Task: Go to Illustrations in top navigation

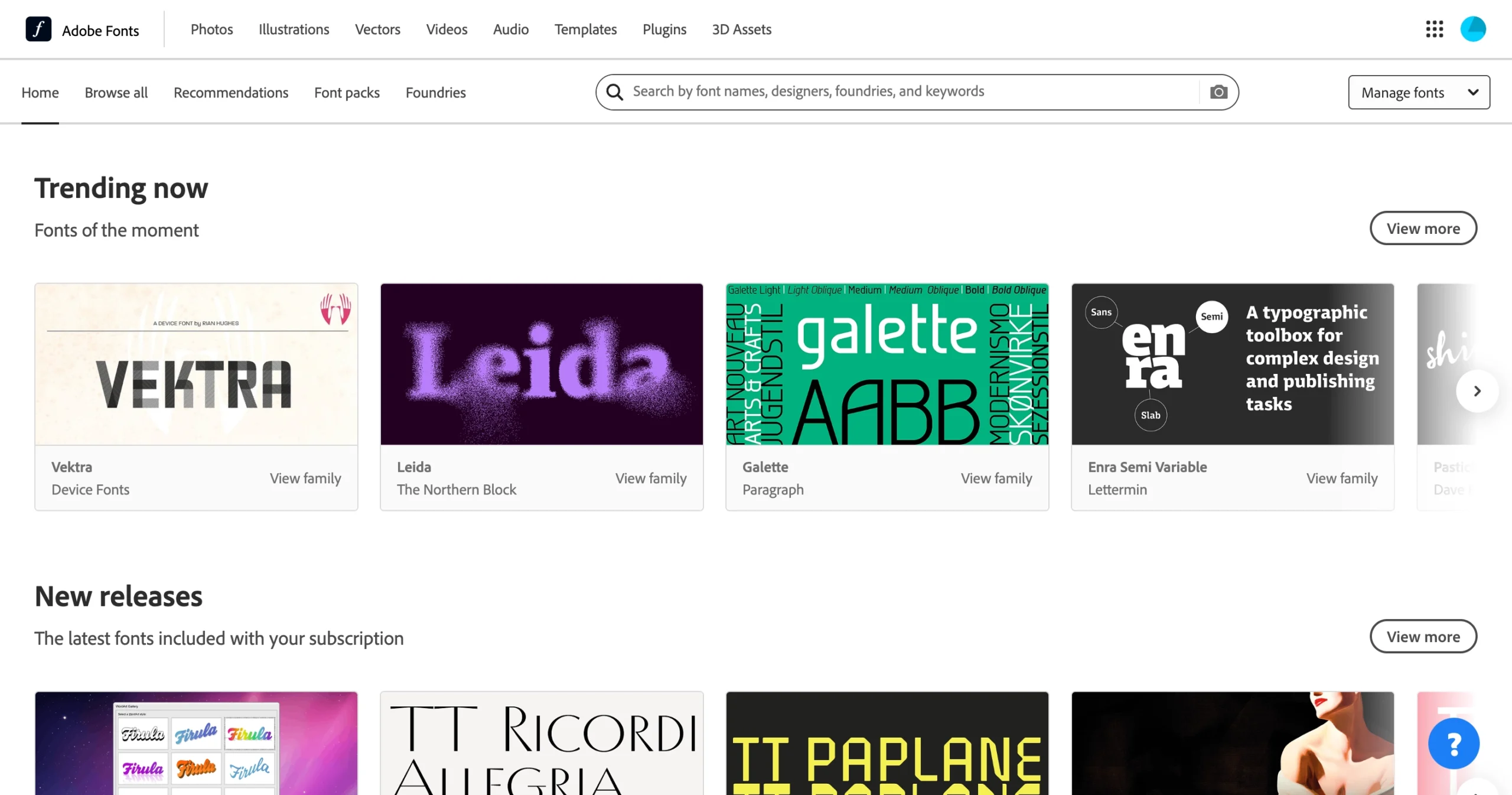Action: (294, 29)
